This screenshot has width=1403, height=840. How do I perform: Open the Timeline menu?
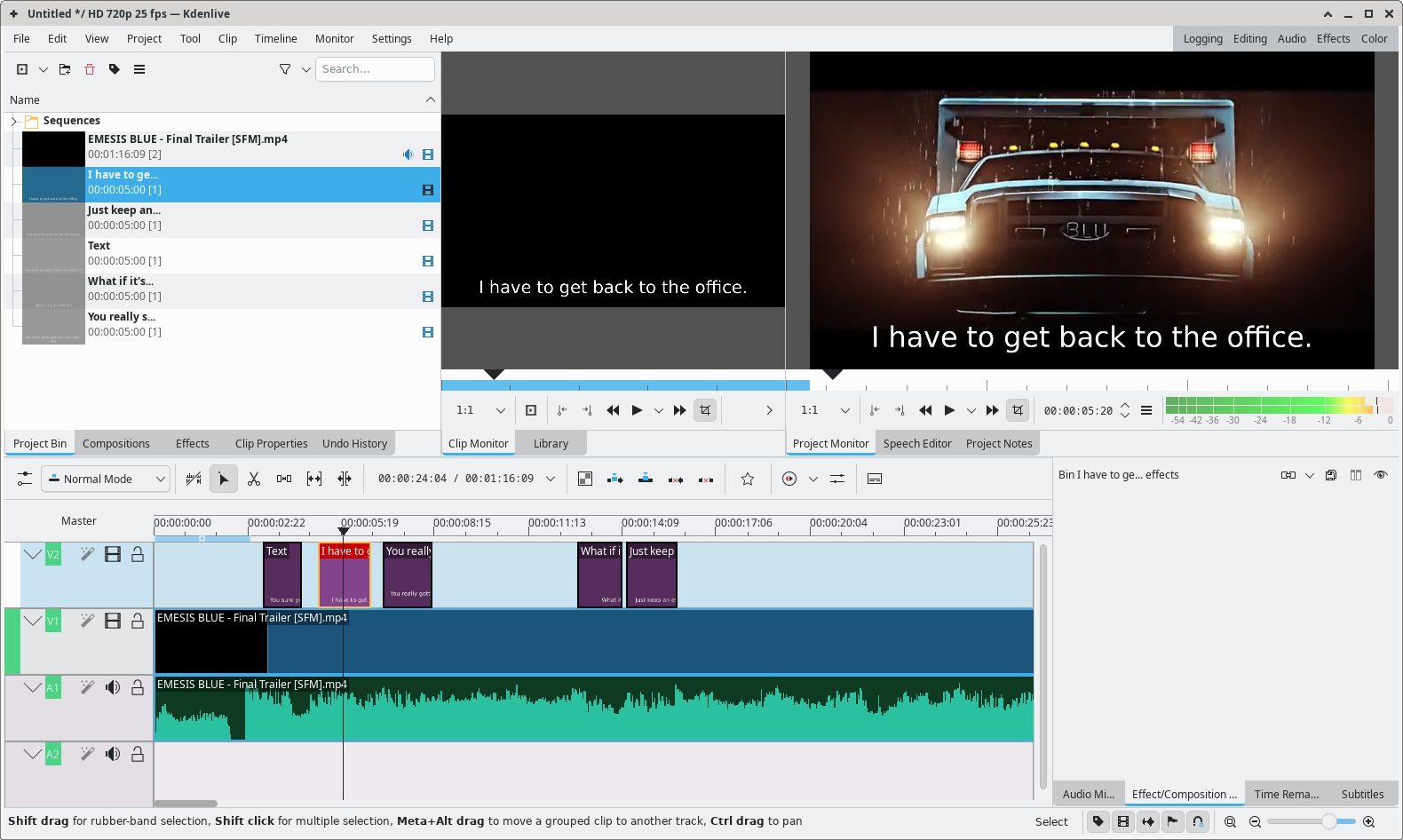pyautogui.click(x=276, y=38)
